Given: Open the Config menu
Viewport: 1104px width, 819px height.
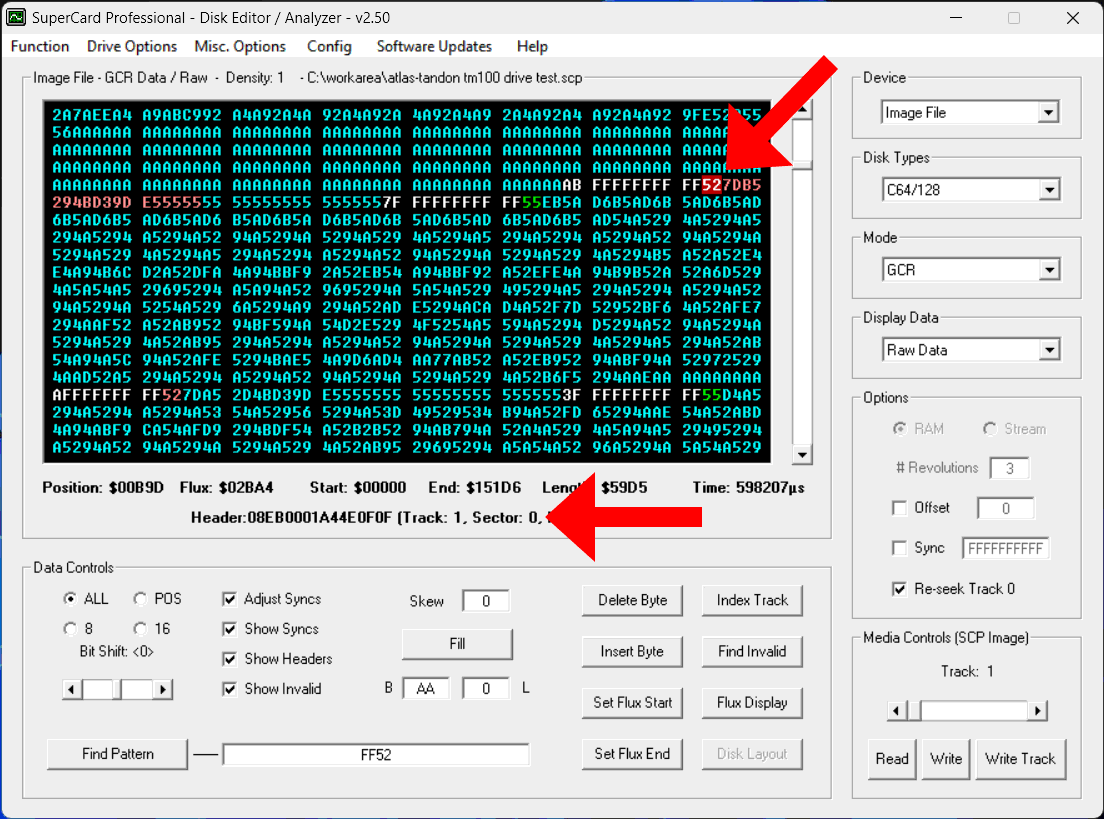Looking at the screenshot, I should (x=329, y=46).
